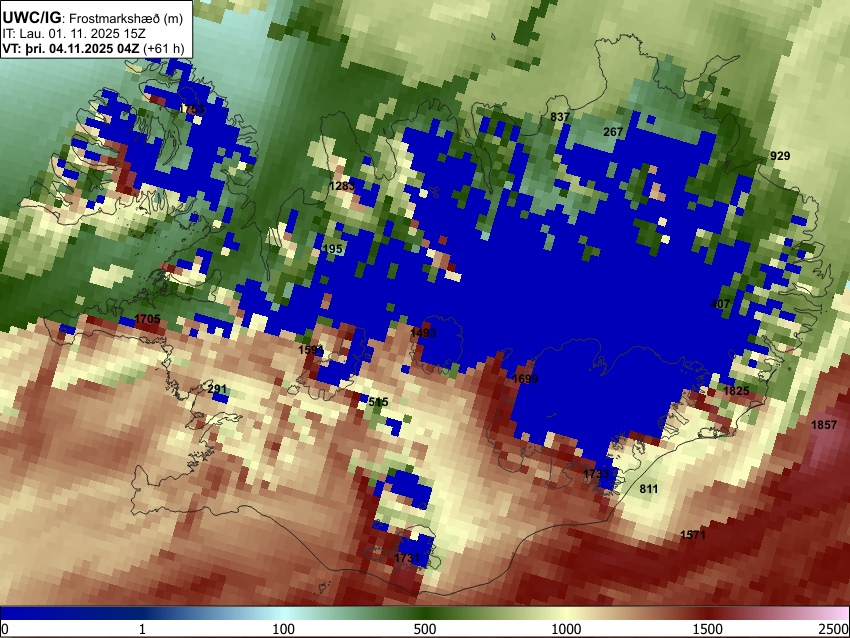Pick the 1283 value label
The image size is (850, 638).
[x=342, y=186]
